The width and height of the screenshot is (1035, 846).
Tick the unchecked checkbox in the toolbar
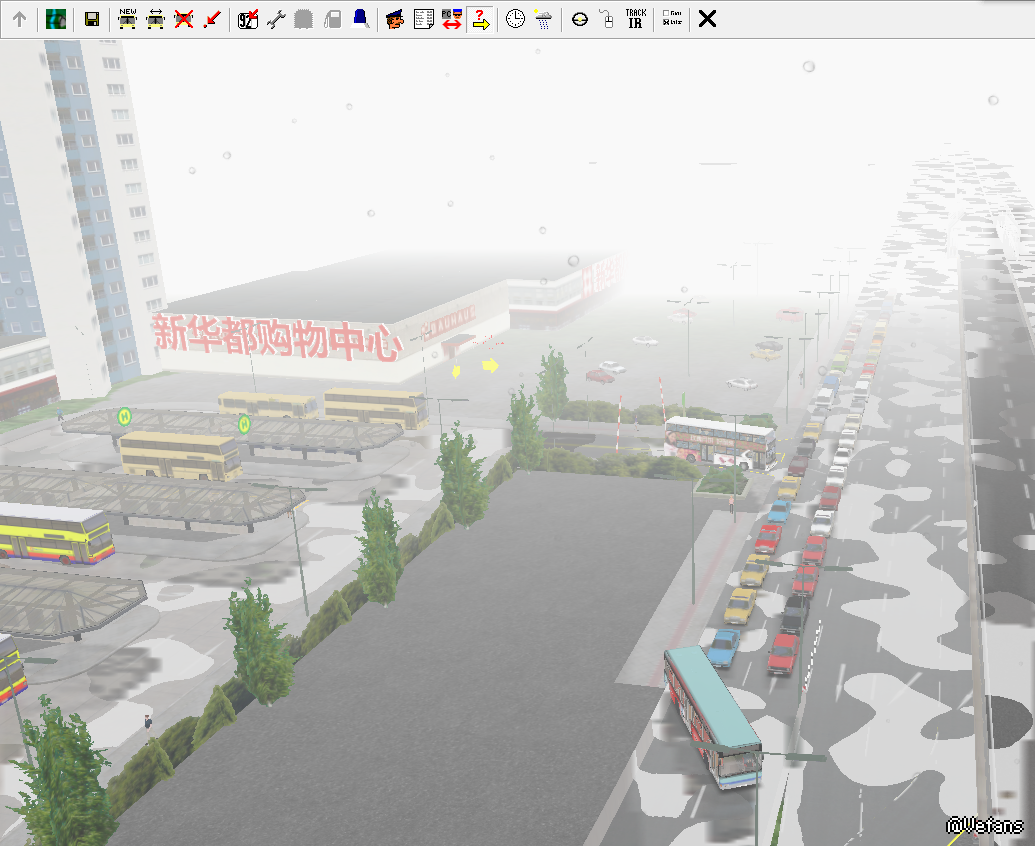(x=666, y=14)
